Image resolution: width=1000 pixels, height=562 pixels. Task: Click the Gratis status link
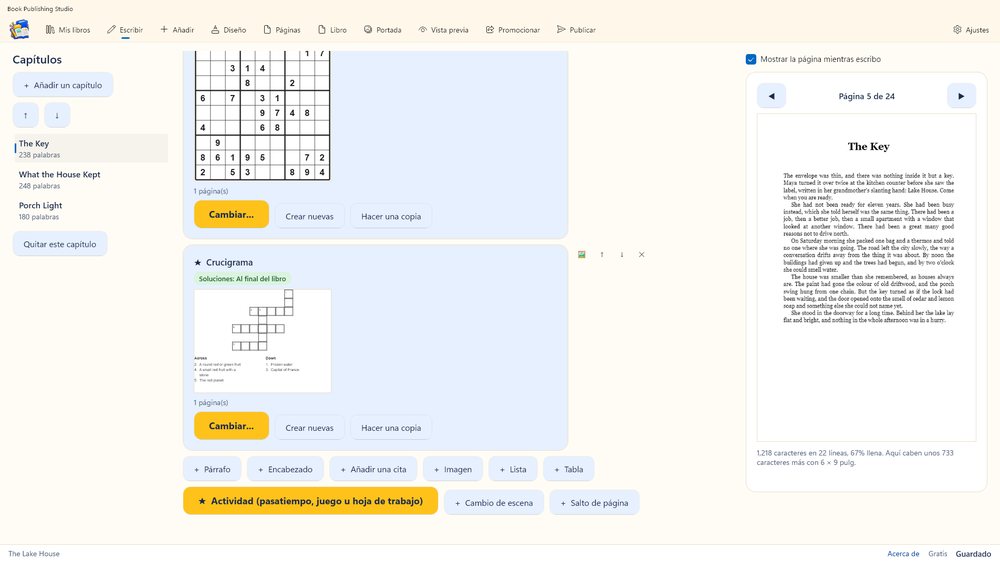point(938,554)
